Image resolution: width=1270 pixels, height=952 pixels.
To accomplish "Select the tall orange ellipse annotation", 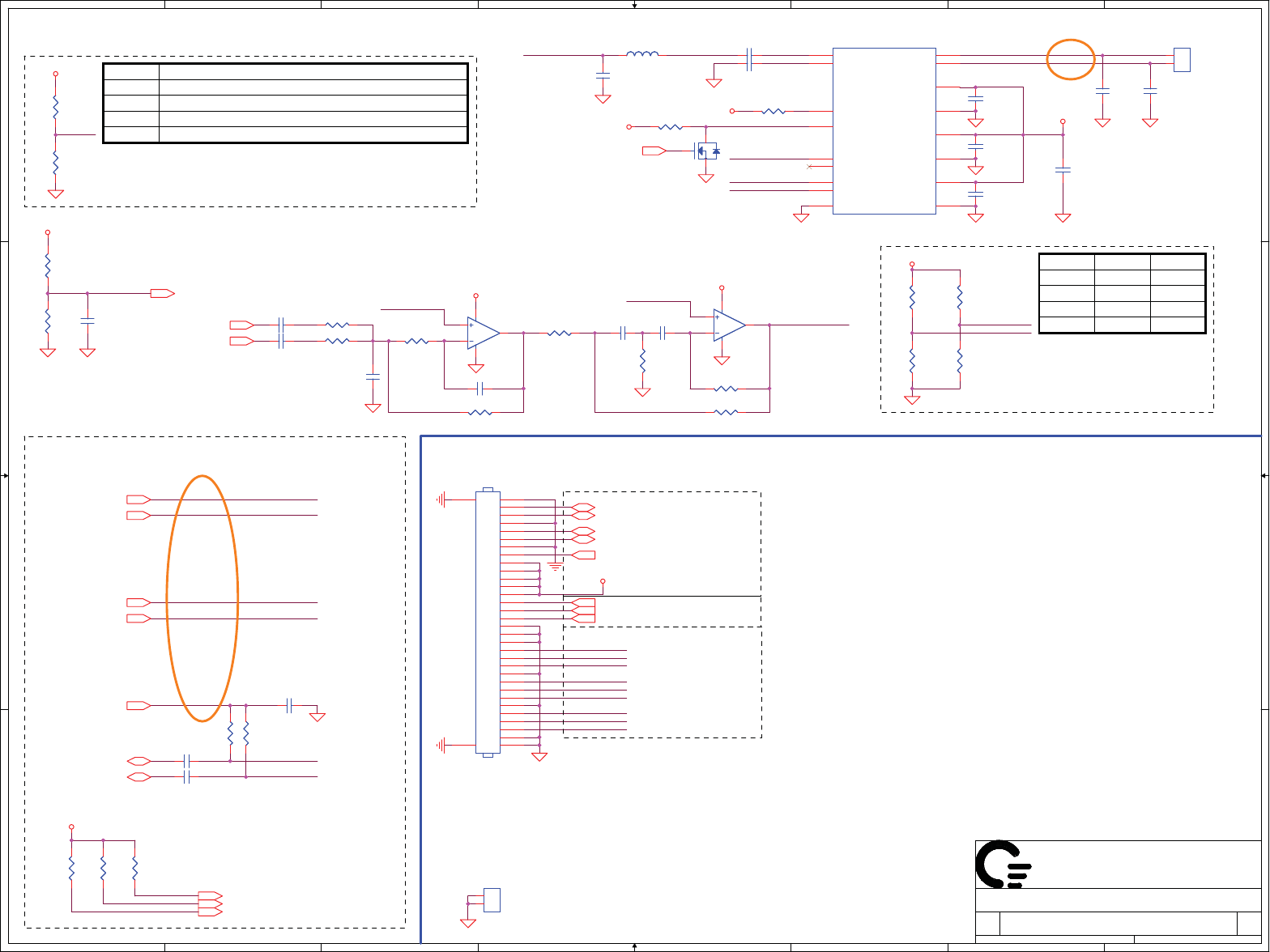I will [x=202, y=598].
